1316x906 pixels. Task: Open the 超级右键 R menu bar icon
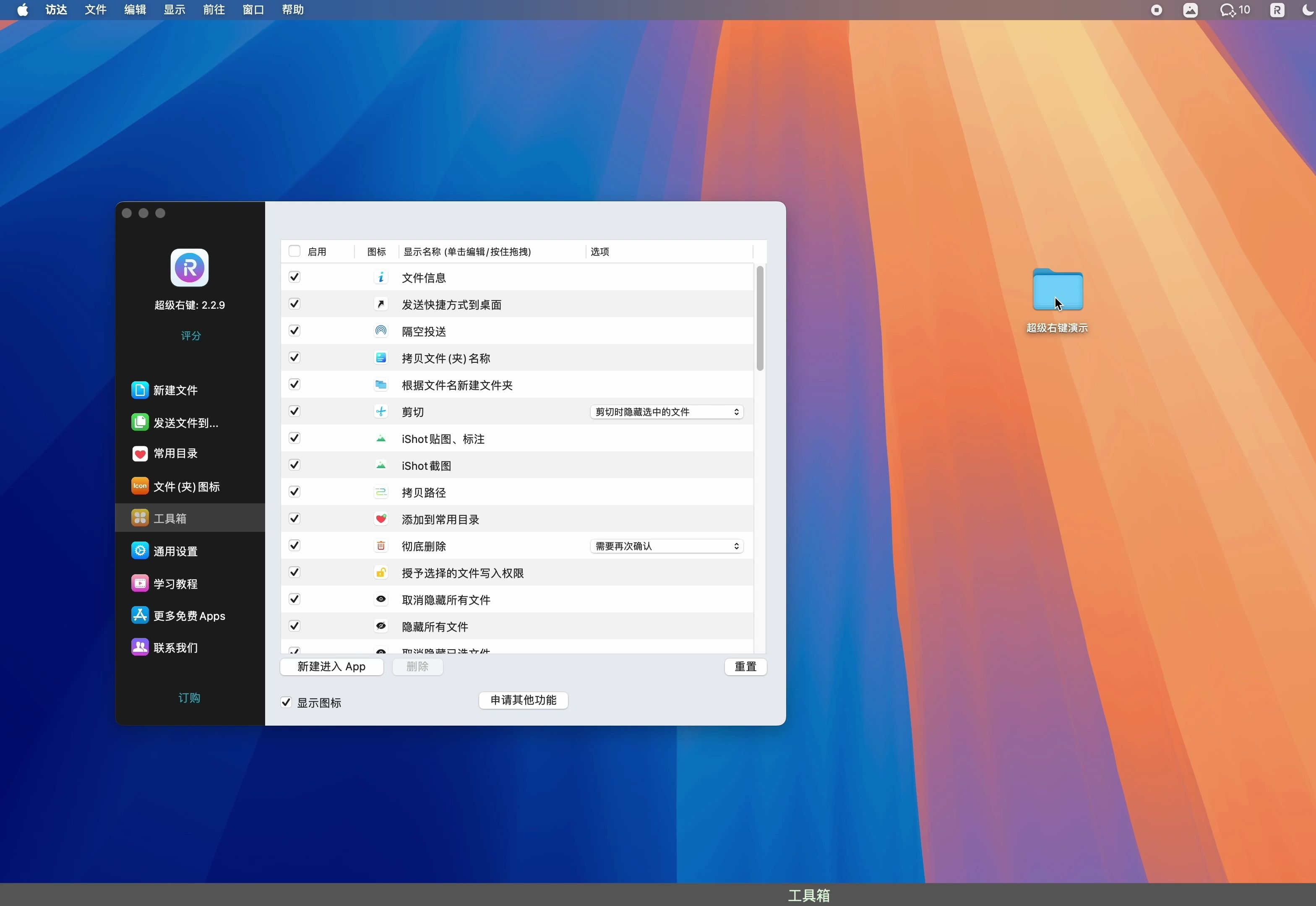[x=1277, y=10]
